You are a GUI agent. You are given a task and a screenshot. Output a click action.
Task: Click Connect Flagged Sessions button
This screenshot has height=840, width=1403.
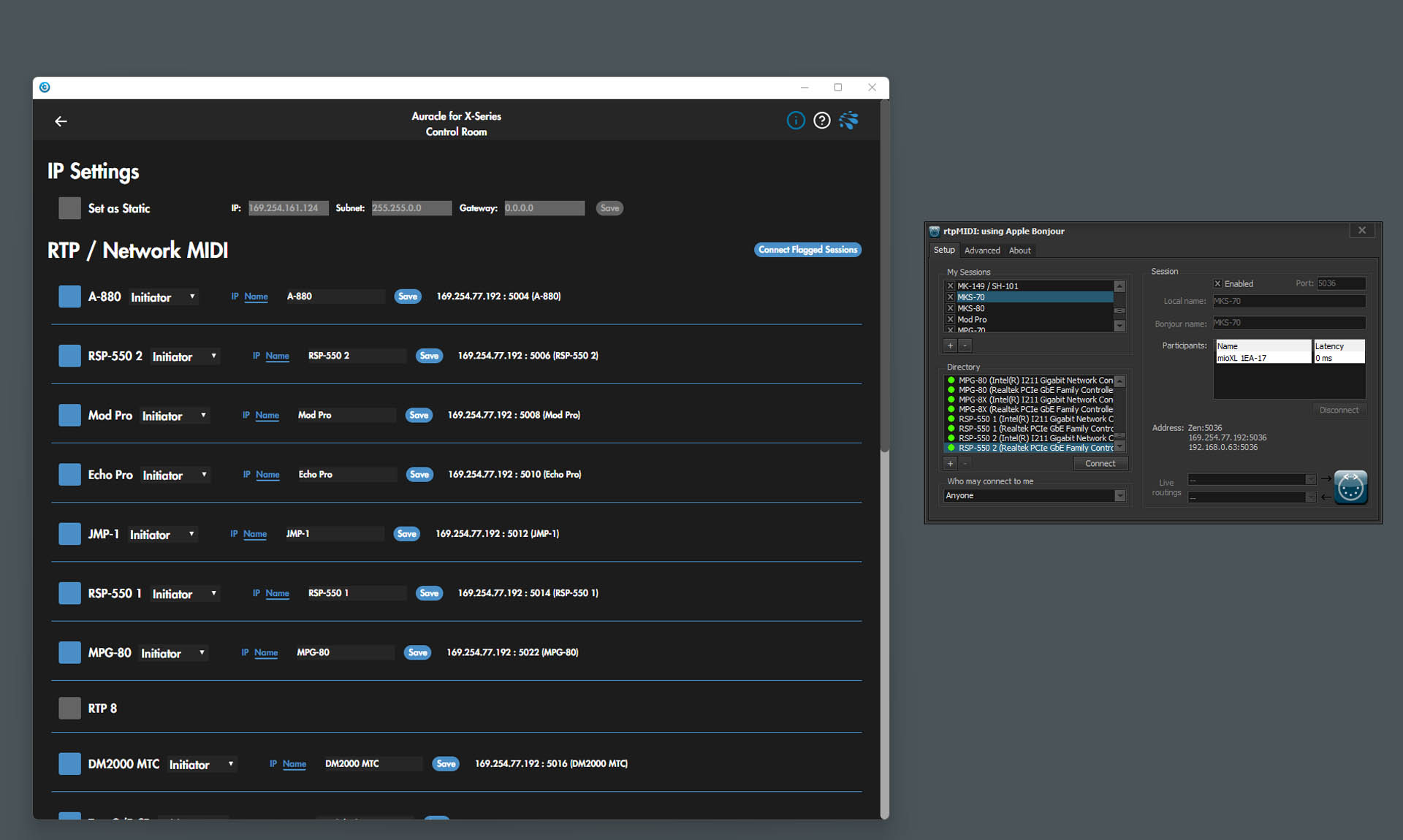click(807, 250)
